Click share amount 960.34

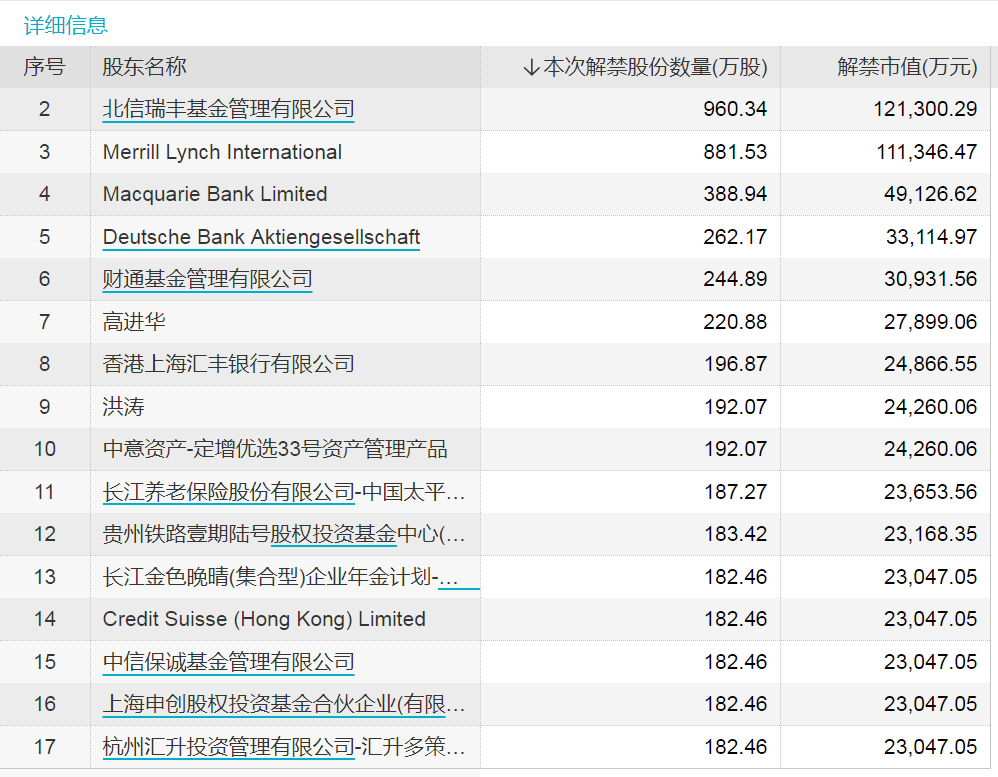click(735, 109)
